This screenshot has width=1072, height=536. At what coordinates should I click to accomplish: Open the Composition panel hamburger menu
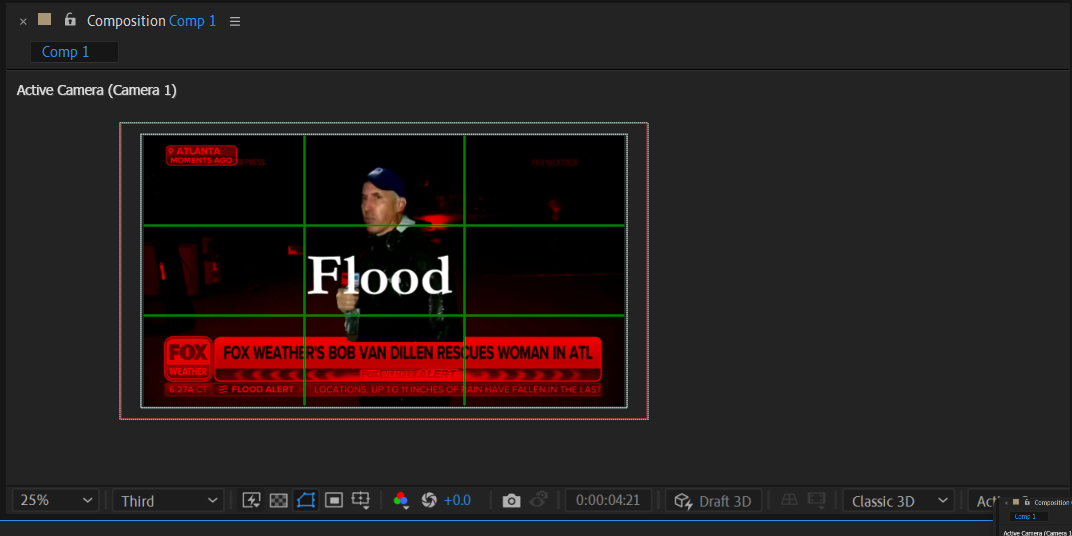click(x=235, y=21)
